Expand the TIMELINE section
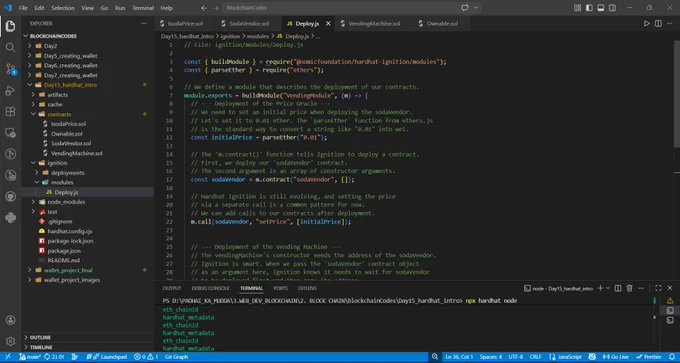 [41, 347]
